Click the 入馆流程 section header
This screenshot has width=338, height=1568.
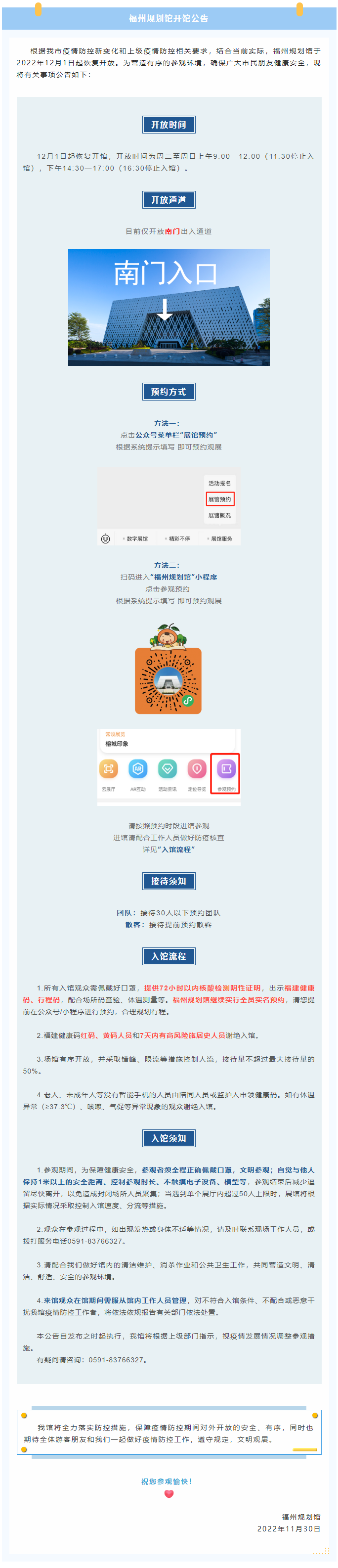point(169,956)
